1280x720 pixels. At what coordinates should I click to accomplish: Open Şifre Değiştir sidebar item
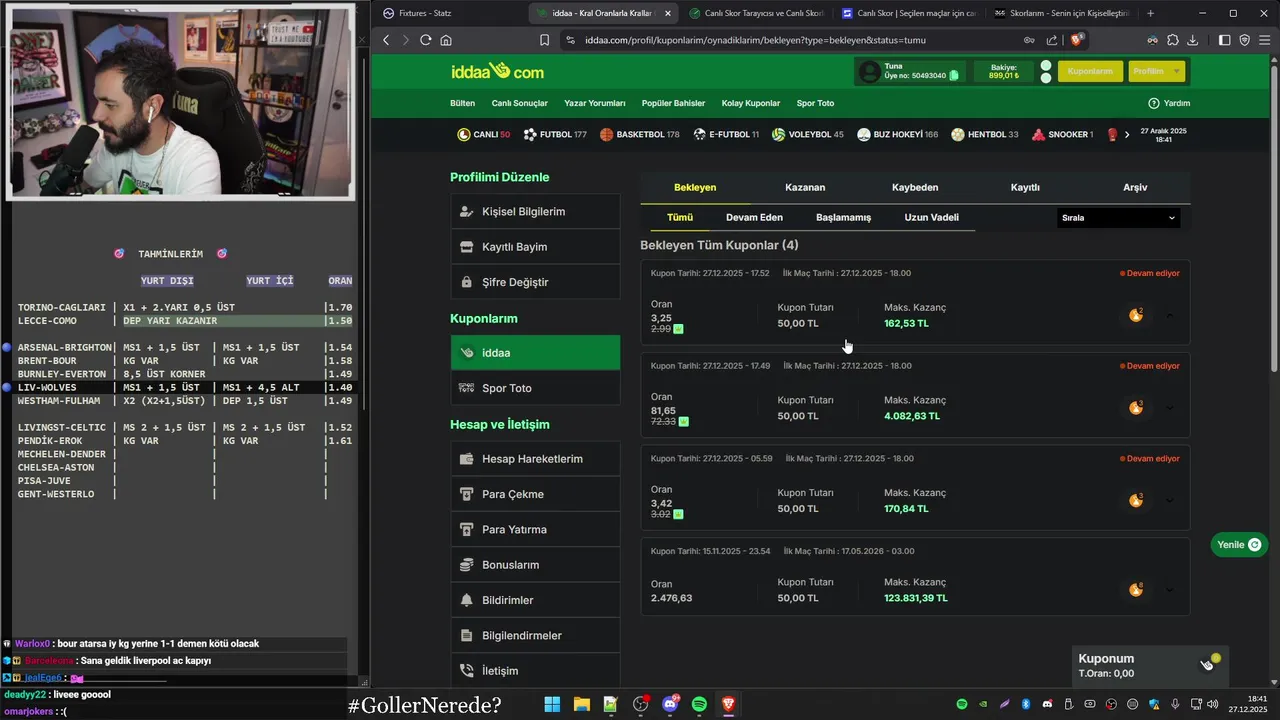point(535,282)
